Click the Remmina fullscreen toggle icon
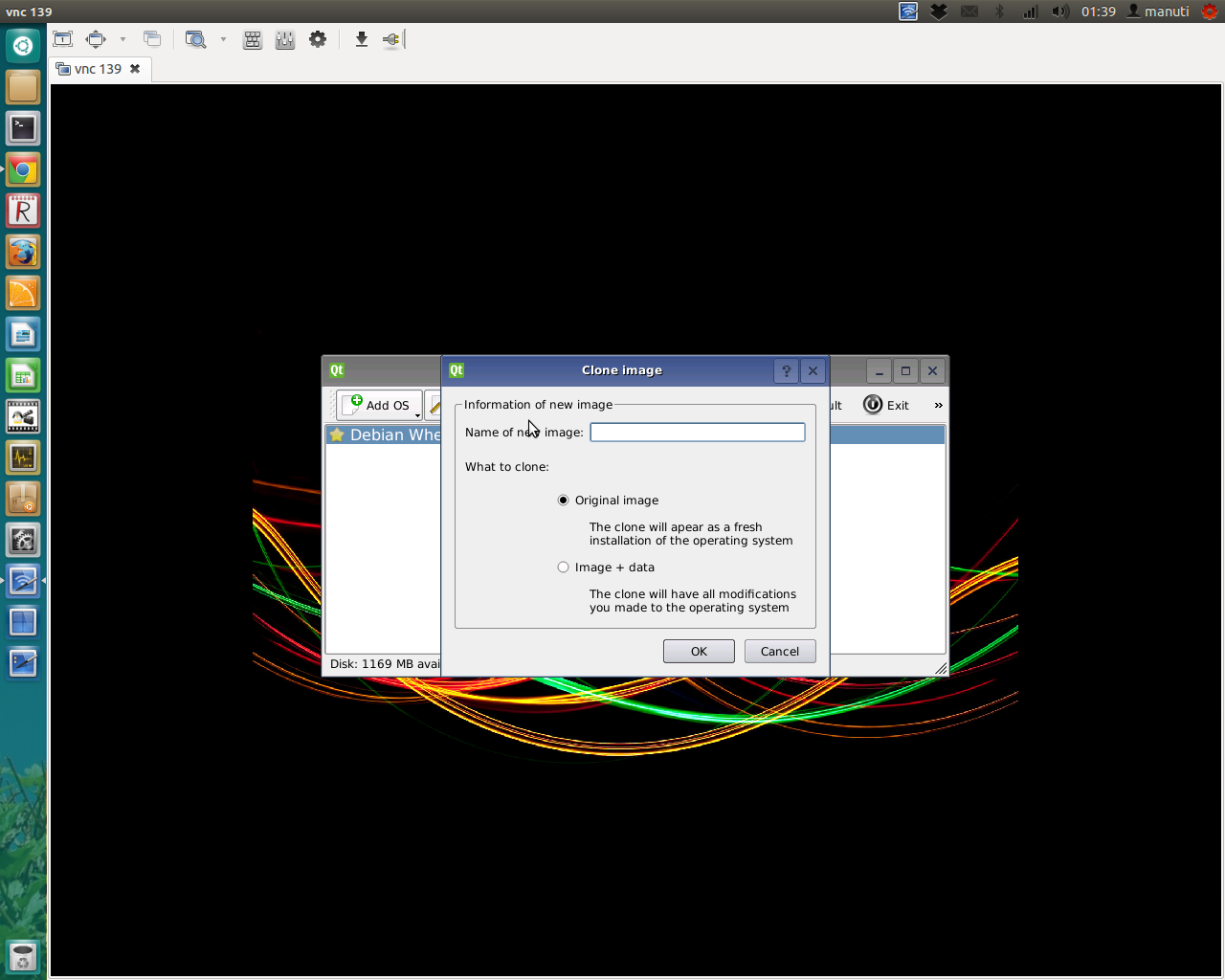This screenshot has height=980, width=1225. (x=63, y=39)
